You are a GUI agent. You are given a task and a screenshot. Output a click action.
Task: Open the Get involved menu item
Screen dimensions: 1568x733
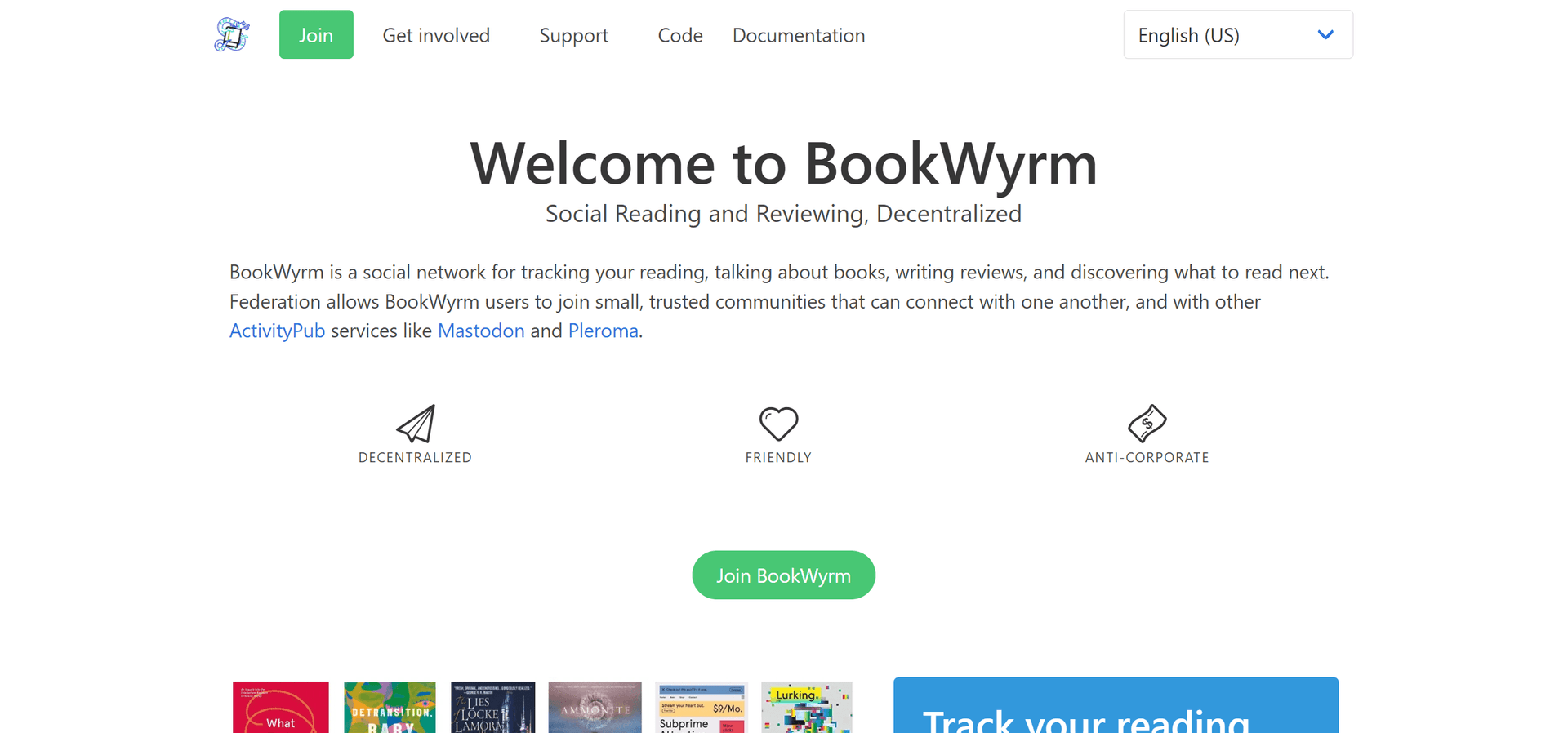tap(436, 35)
